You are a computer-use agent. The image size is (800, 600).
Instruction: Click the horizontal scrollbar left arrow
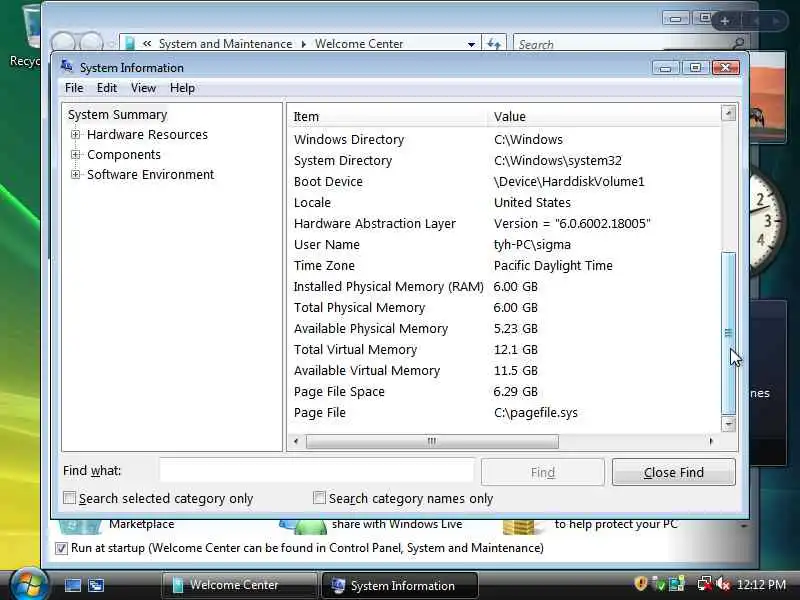296,441
